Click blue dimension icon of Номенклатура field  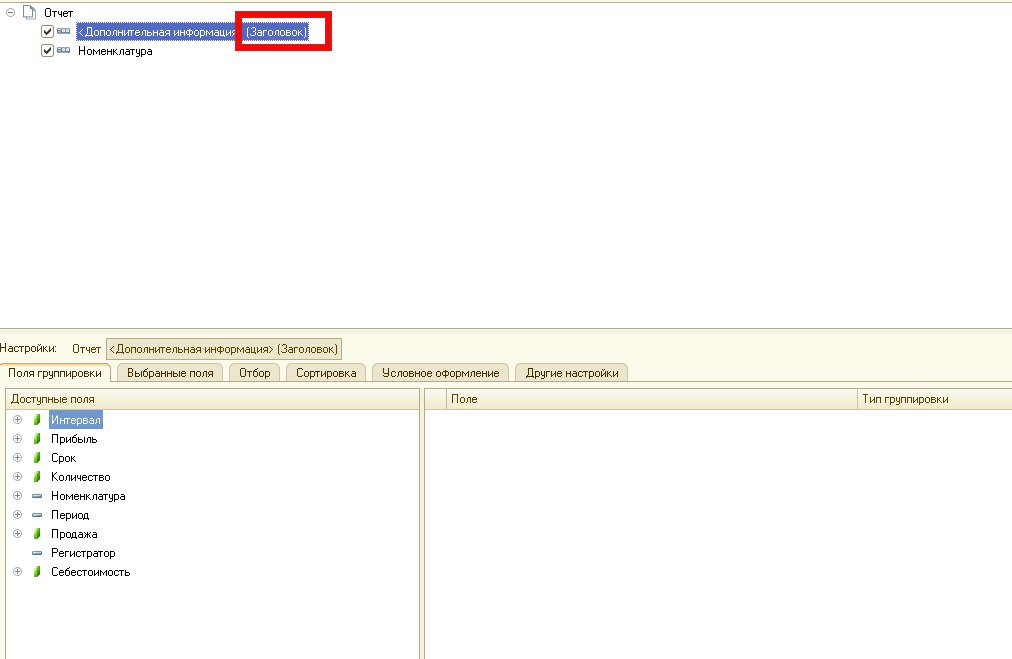click(37, 496)
